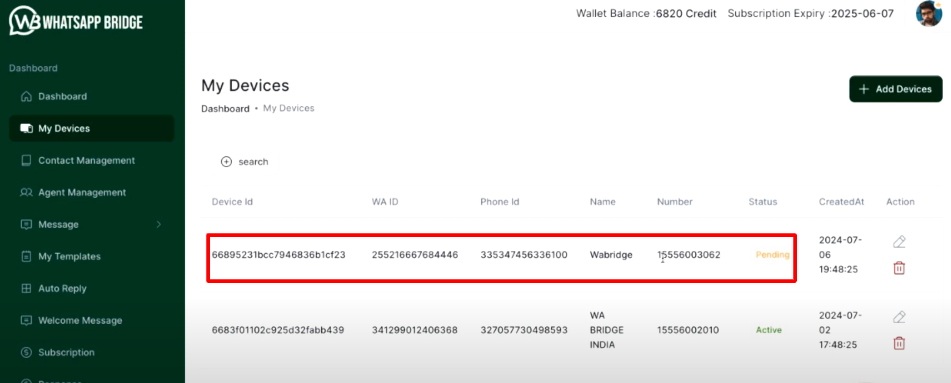Delete the WA BRIDGE INDIA device
Screen dimensions: 951x383
coord(899,343)
